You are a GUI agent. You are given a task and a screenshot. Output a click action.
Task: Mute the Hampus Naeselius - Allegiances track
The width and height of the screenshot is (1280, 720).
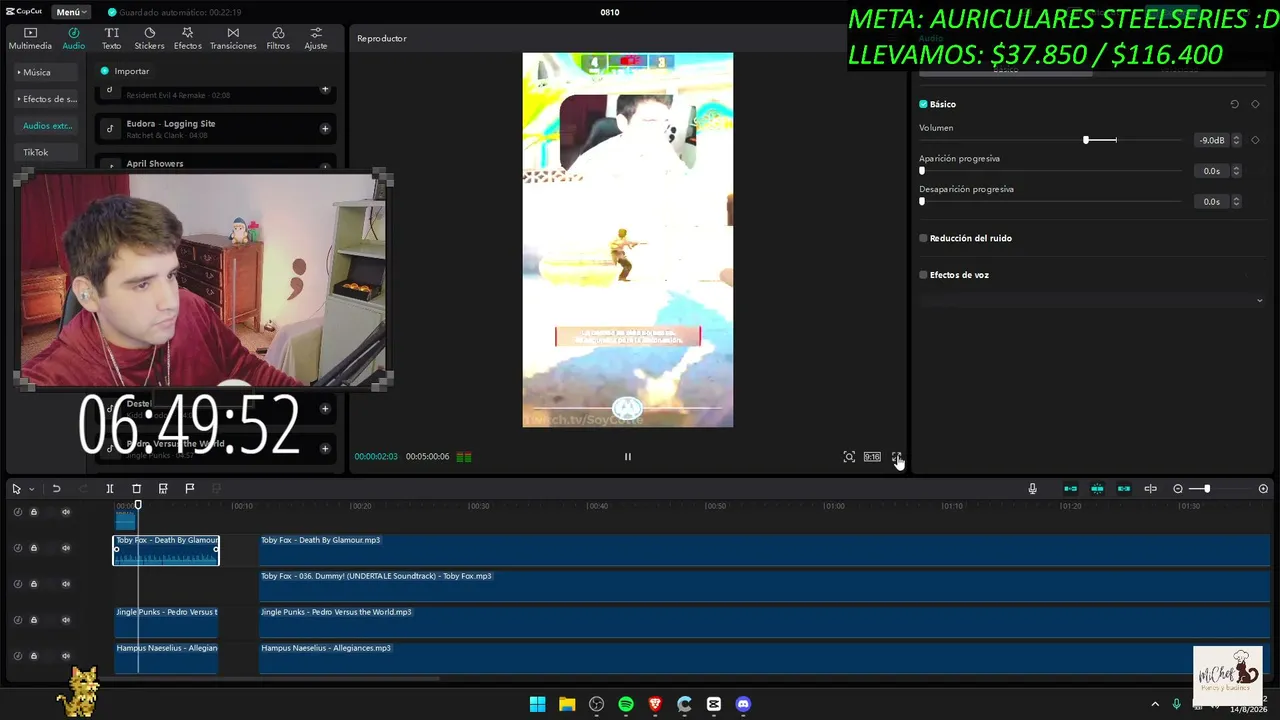(x=66, y=656)
